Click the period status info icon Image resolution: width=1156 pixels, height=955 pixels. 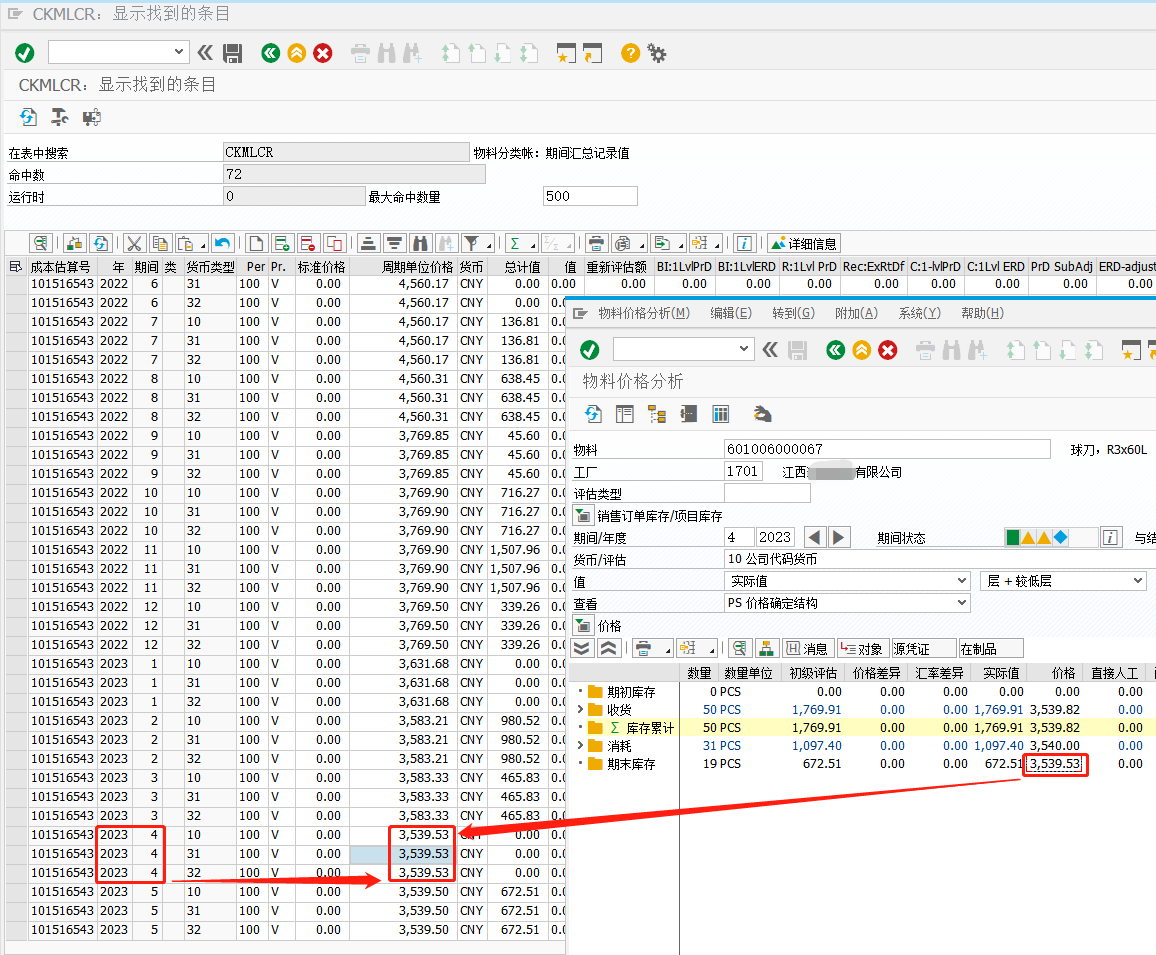coord(1110,538)
